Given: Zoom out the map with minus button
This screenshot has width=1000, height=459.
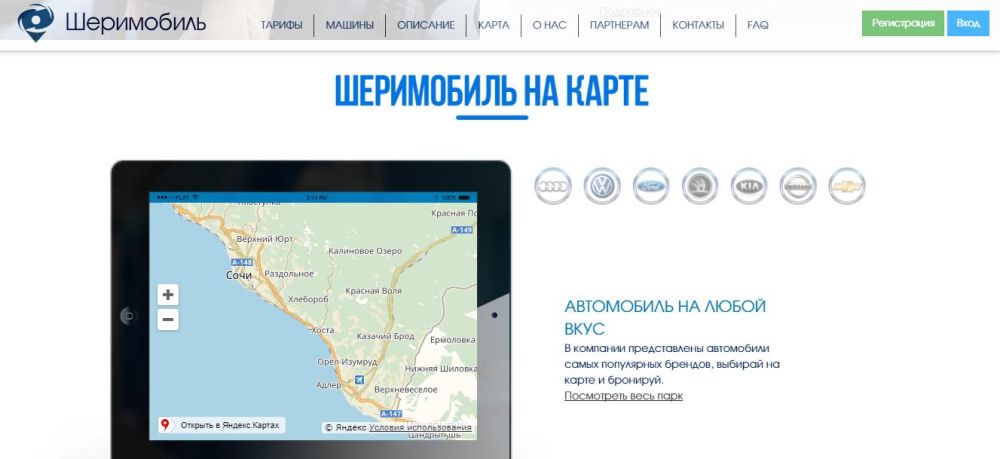Looking at the screenshot, I should (168, 320).
